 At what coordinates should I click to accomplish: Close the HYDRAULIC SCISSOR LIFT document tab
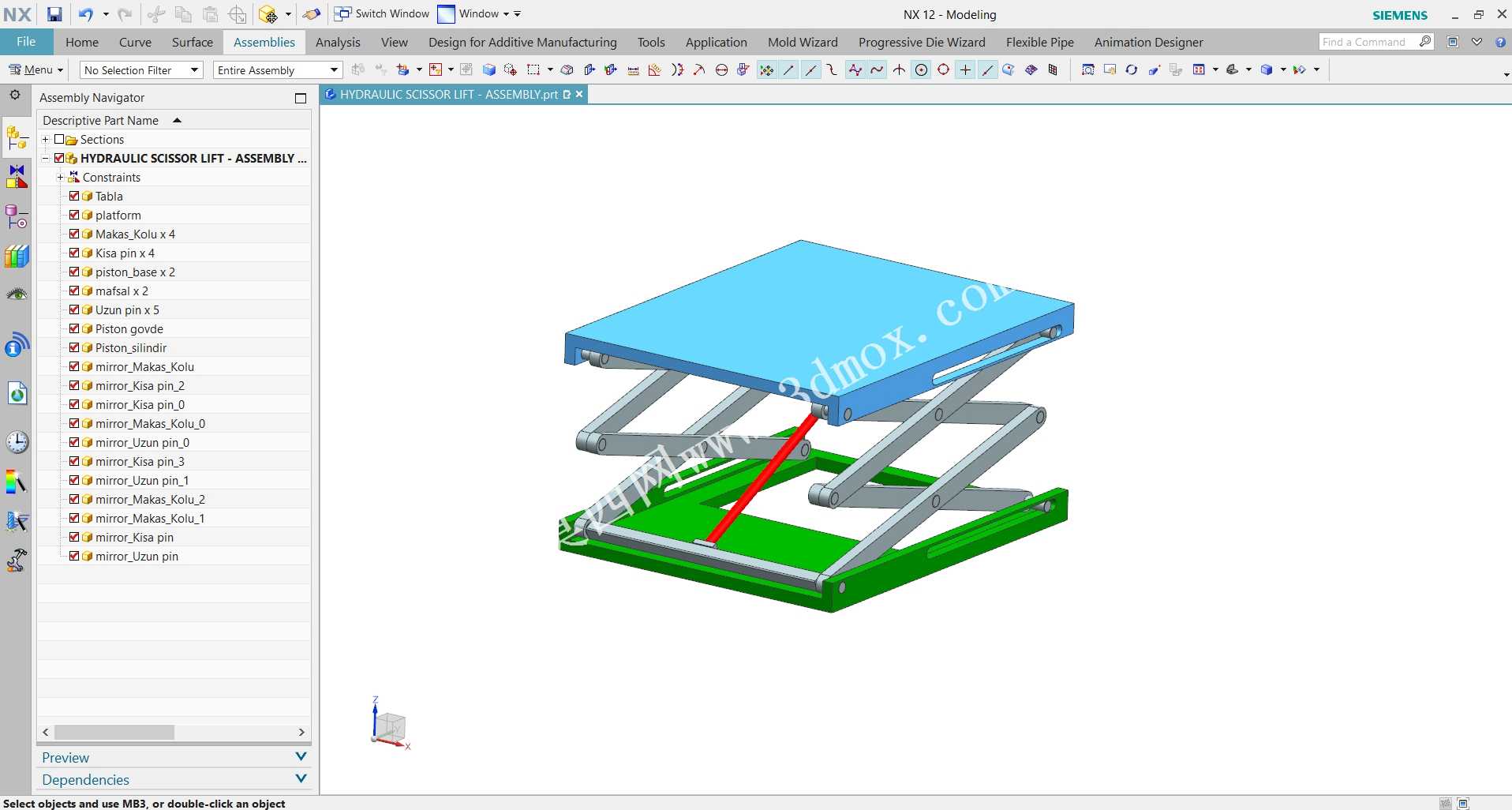[579, 94]
